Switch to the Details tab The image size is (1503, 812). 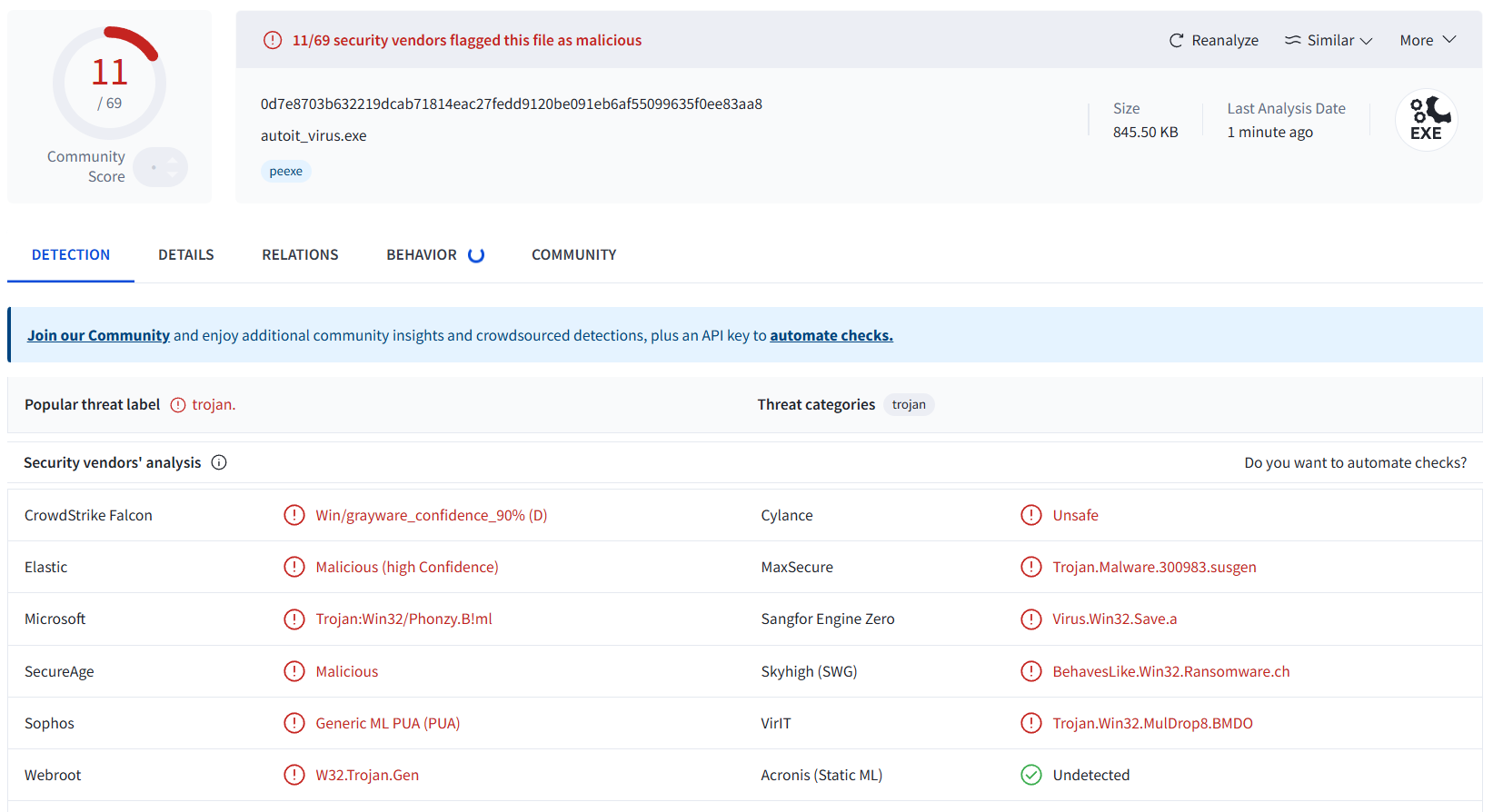click(x=186, y=255)
